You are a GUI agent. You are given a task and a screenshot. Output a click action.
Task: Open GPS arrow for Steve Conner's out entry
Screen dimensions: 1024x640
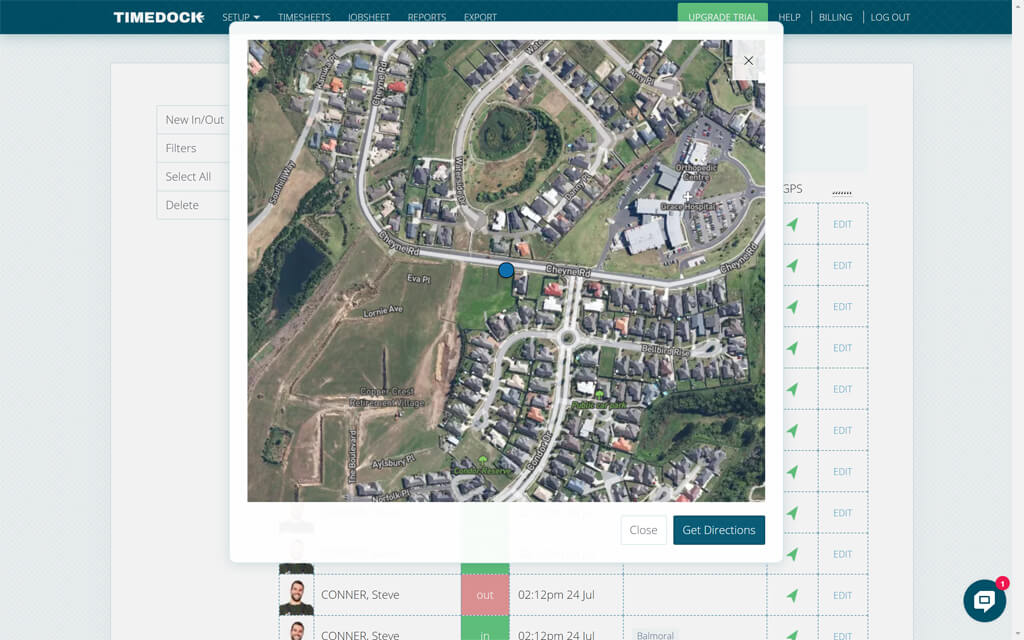[x=792, y=595]
